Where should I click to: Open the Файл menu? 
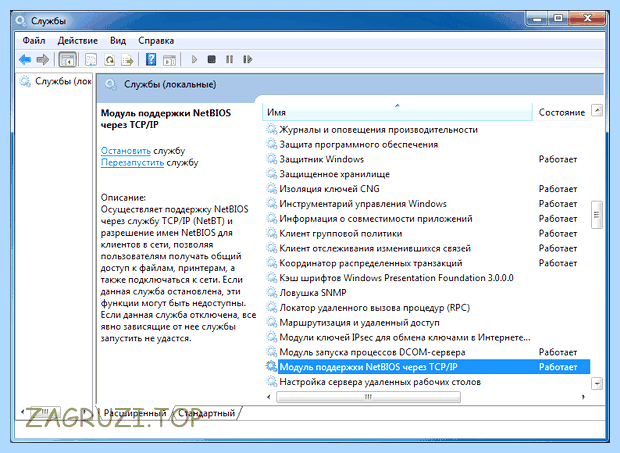(34, 40)
